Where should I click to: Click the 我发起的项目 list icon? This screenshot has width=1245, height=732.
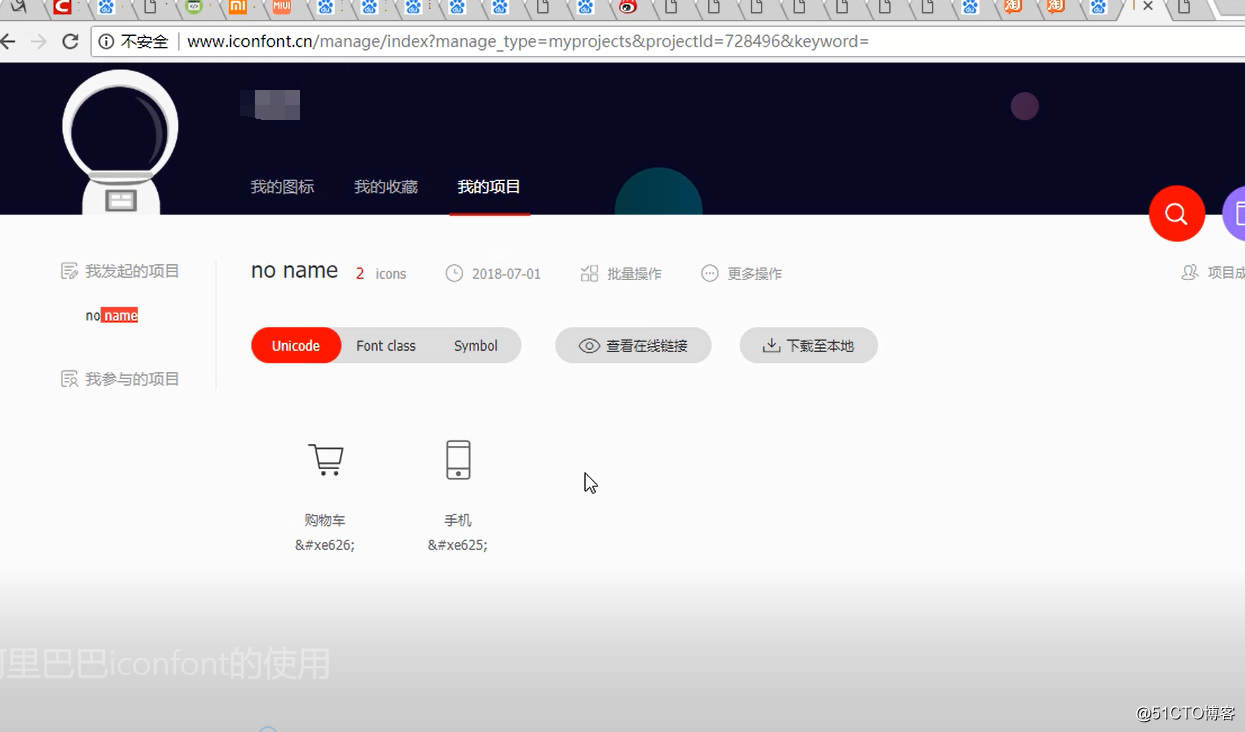click(69, 271)
